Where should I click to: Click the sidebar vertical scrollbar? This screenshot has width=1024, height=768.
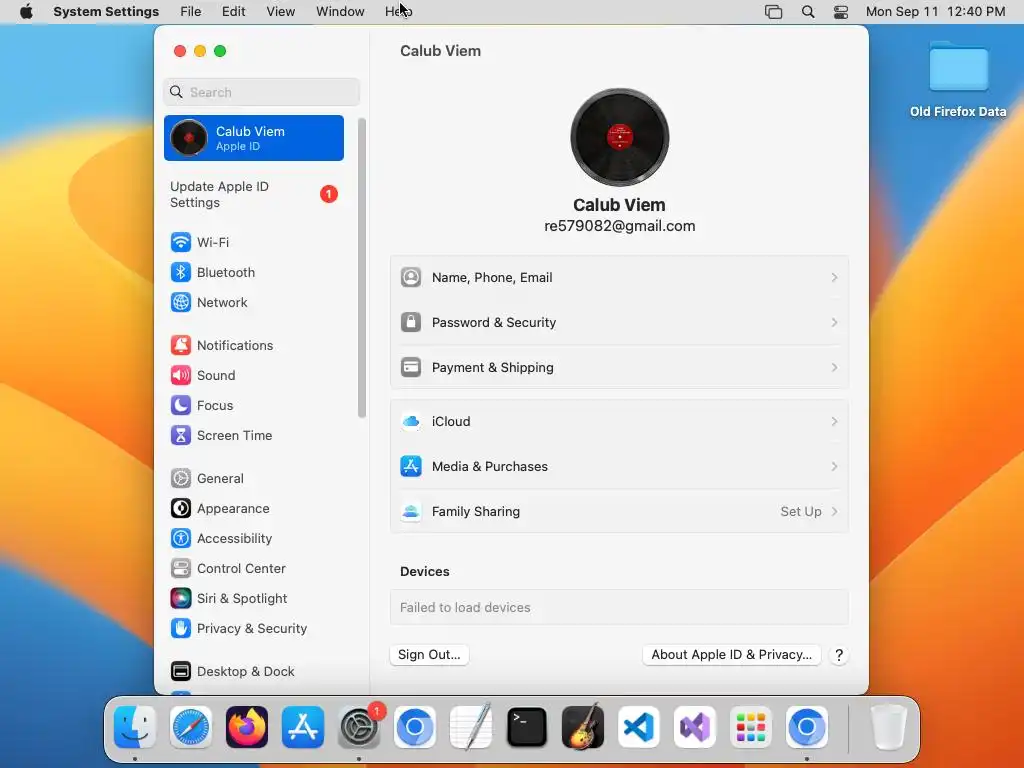click(x=362, y=268)
